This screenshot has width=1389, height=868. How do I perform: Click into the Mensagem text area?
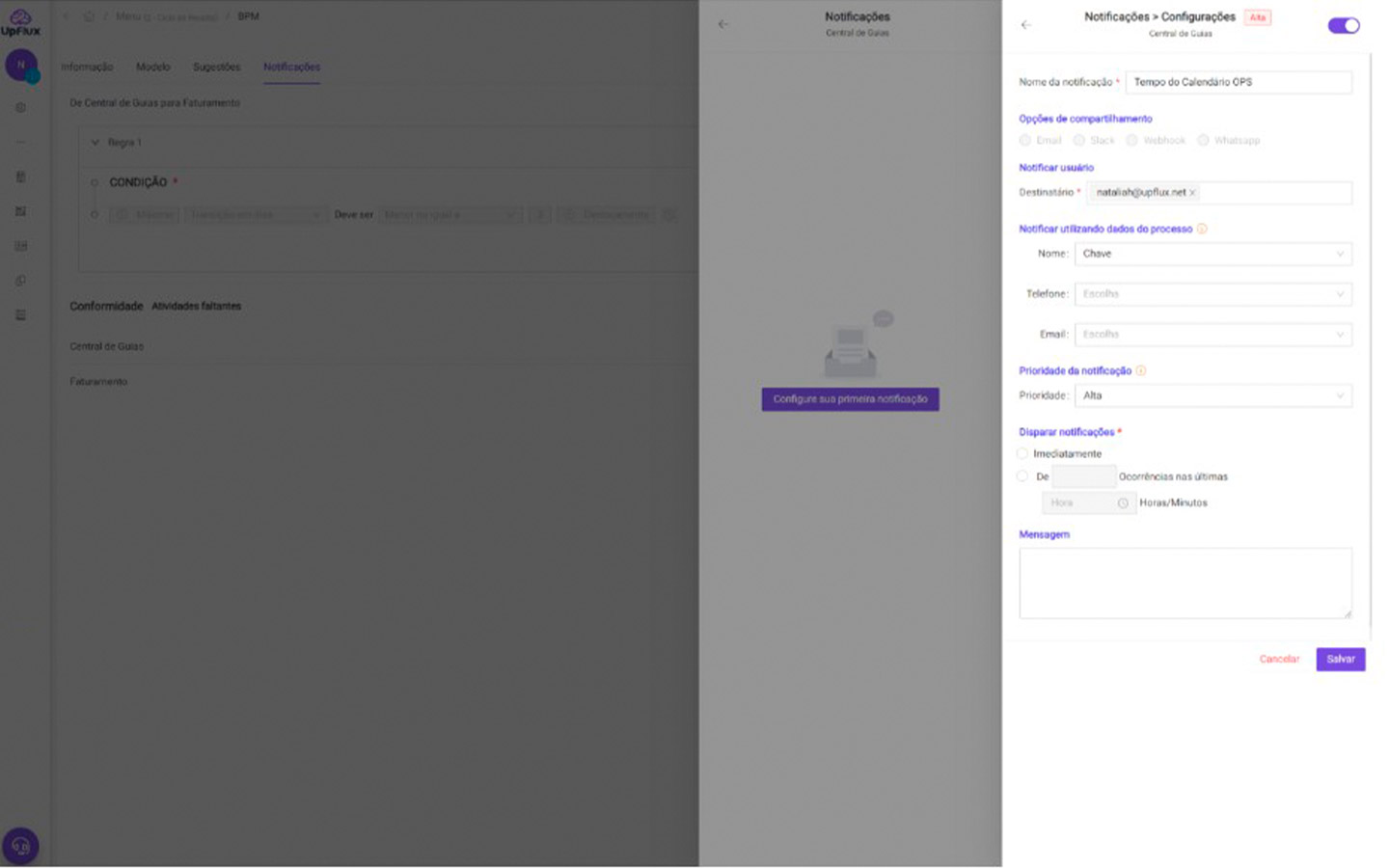1185,583
